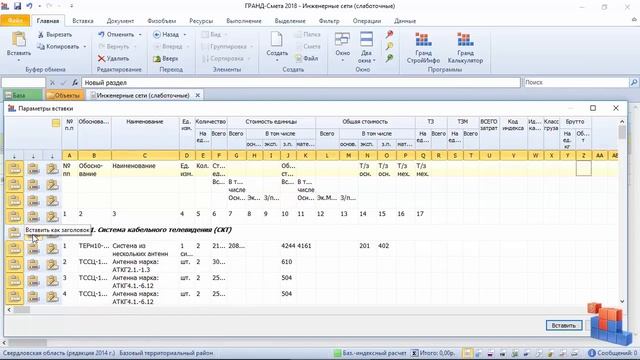This screenshot has width=640, height=360.
Task: Open the Назад history dropdown arrow
Action: (x=184, y=35)
